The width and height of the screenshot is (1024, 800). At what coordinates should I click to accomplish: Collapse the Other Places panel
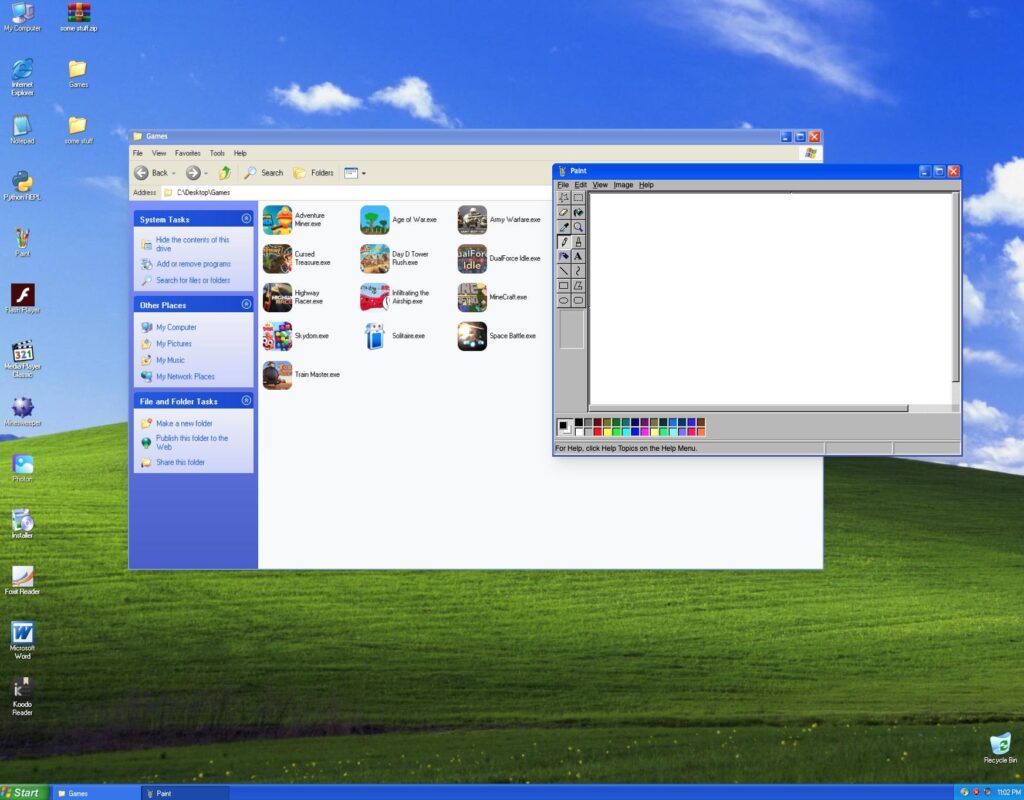point(246,305)
